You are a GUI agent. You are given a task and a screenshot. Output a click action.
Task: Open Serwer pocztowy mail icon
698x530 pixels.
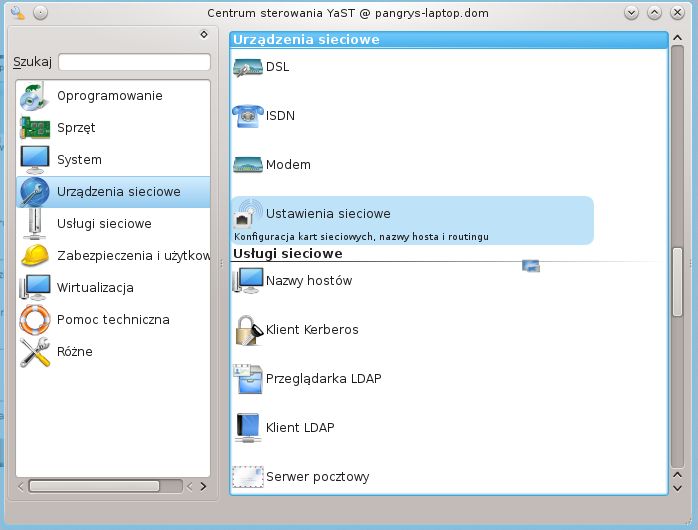pyautogui.click(x=248, y=477)
